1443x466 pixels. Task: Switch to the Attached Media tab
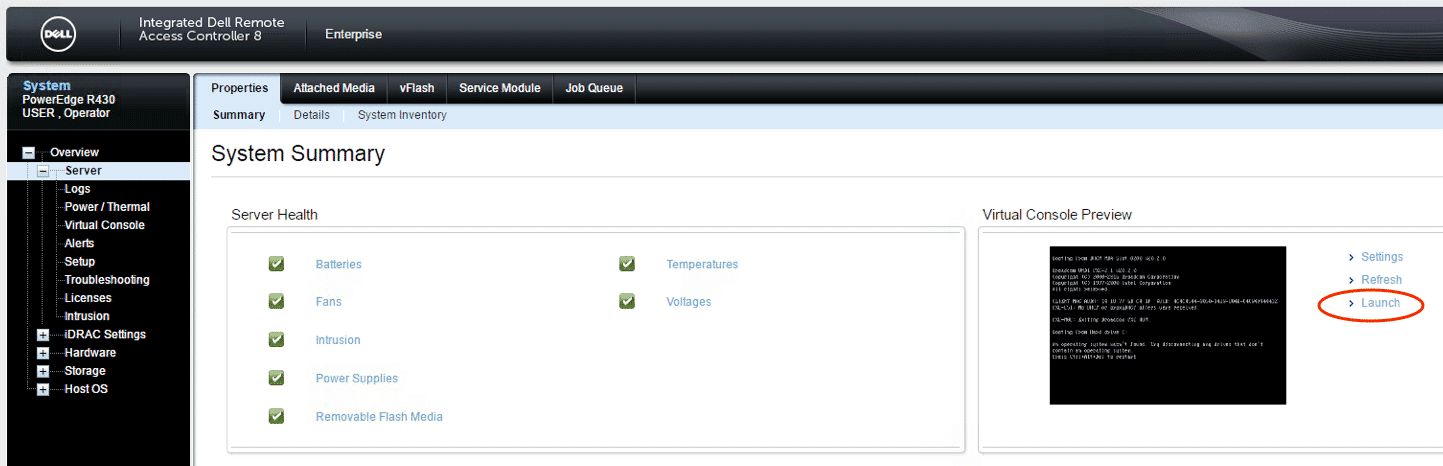(x=334, y=88)
